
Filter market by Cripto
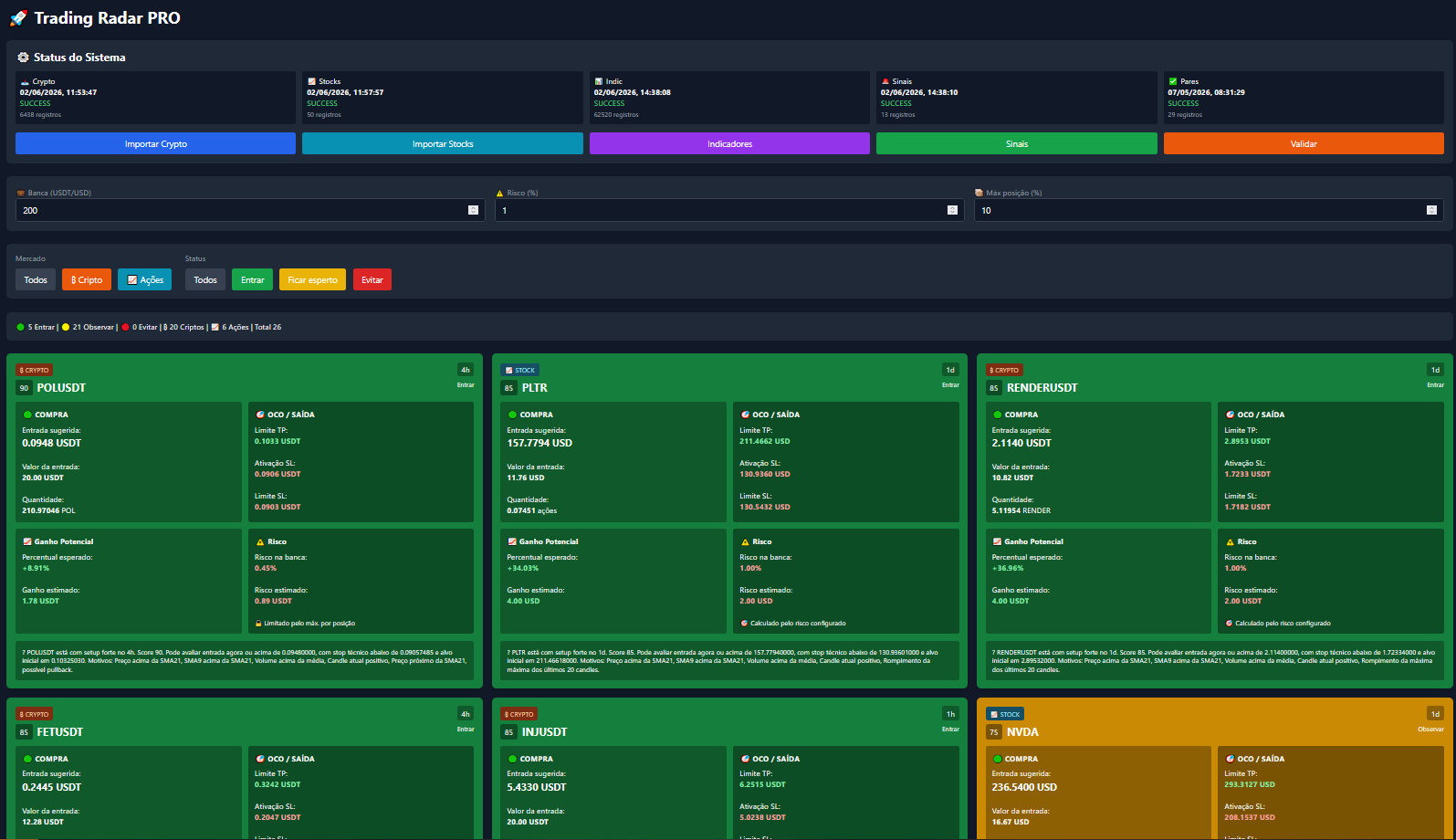[87, 279]
